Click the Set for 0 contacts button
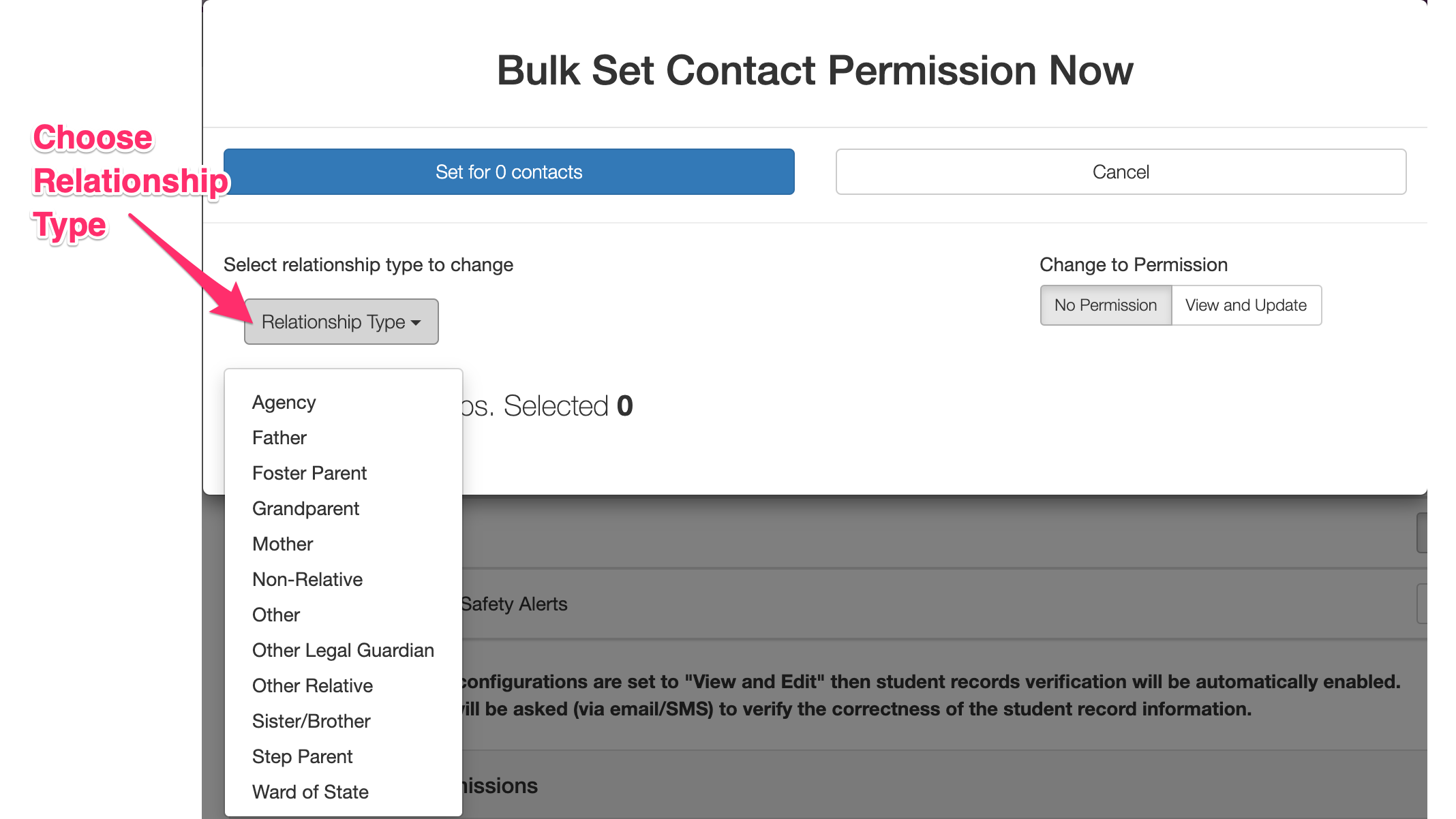Viewport: 1456px width, 819px height. click(509, 172)
